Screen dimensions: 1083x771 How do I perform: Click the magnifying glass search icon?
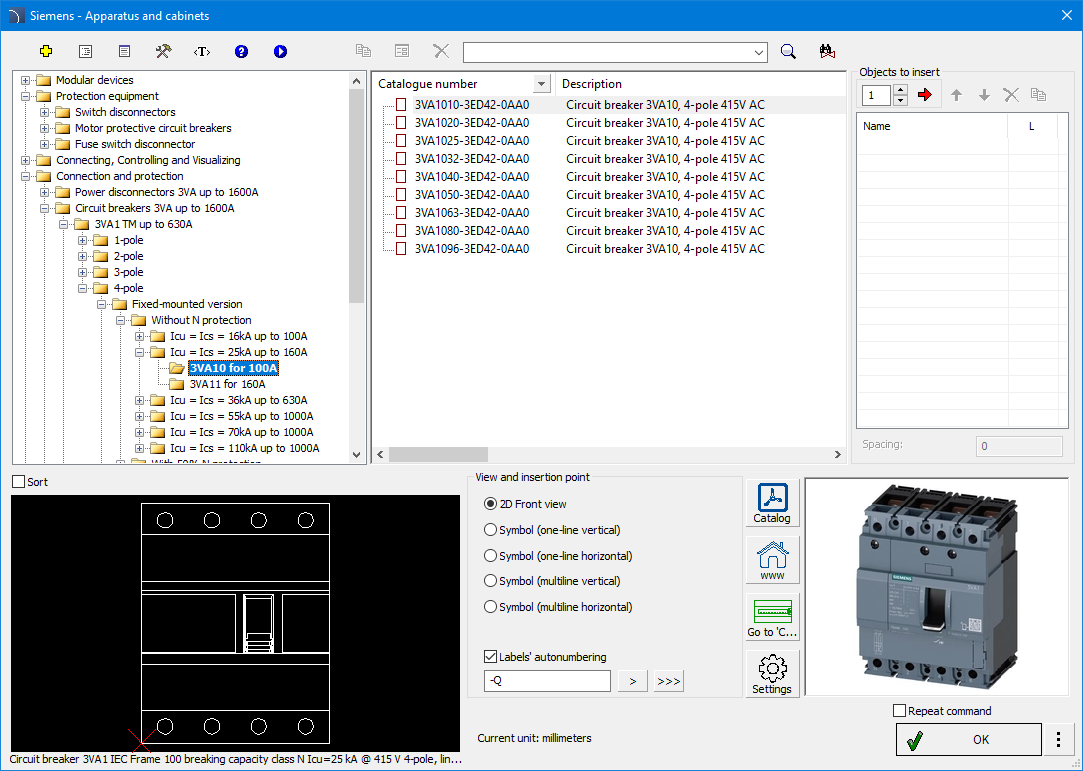click(x=788, y=52)
